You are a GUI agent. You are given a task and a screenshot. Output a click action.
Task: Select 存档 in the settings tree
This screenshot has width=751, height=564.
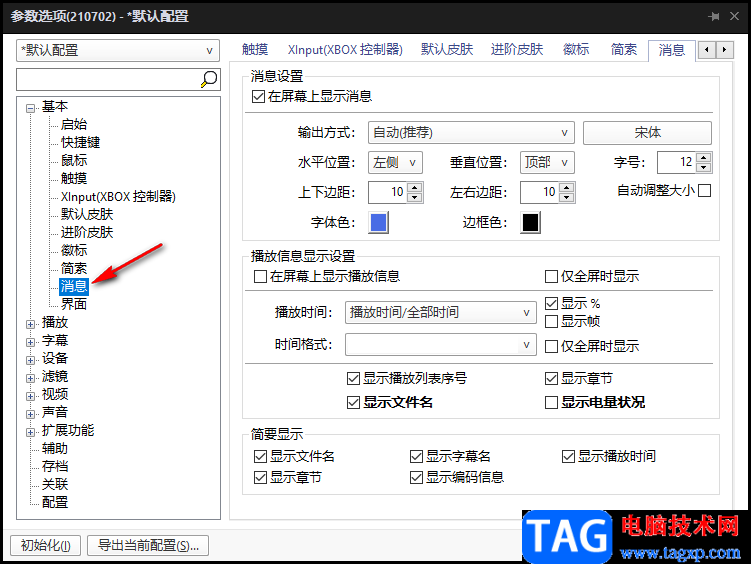tap(55, 466)
